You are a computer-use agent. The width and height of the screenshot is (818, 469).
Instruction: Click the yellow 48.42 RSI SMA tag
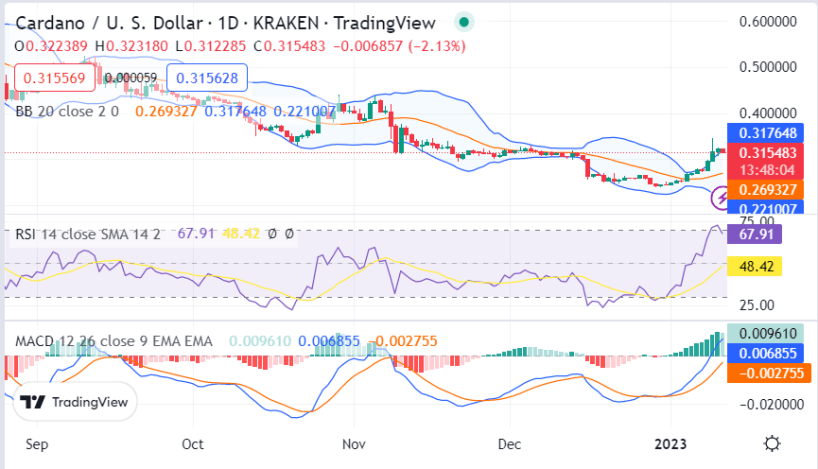[754, 267]
